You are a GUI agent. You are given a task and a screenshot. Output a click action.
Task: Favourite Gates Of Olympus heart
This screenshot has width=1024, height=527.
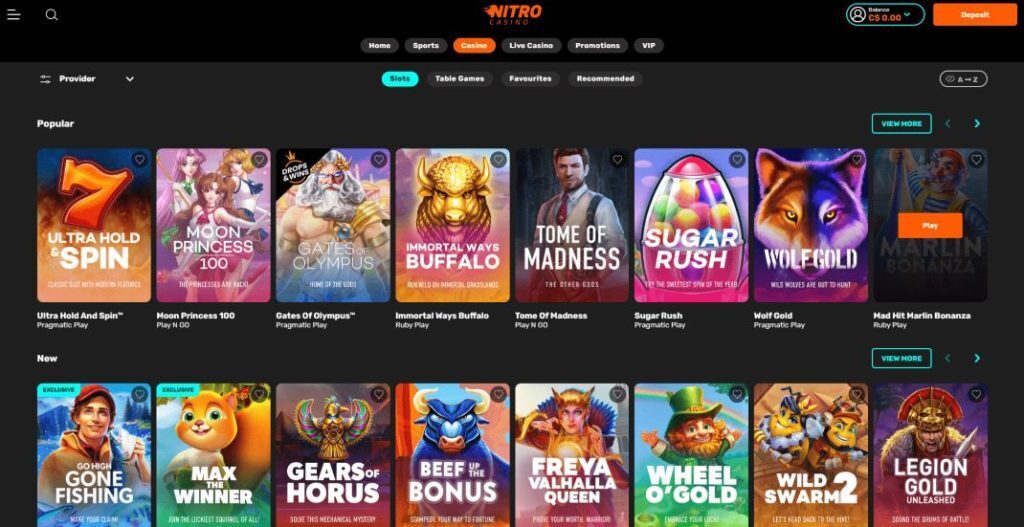tap(379, 160)
